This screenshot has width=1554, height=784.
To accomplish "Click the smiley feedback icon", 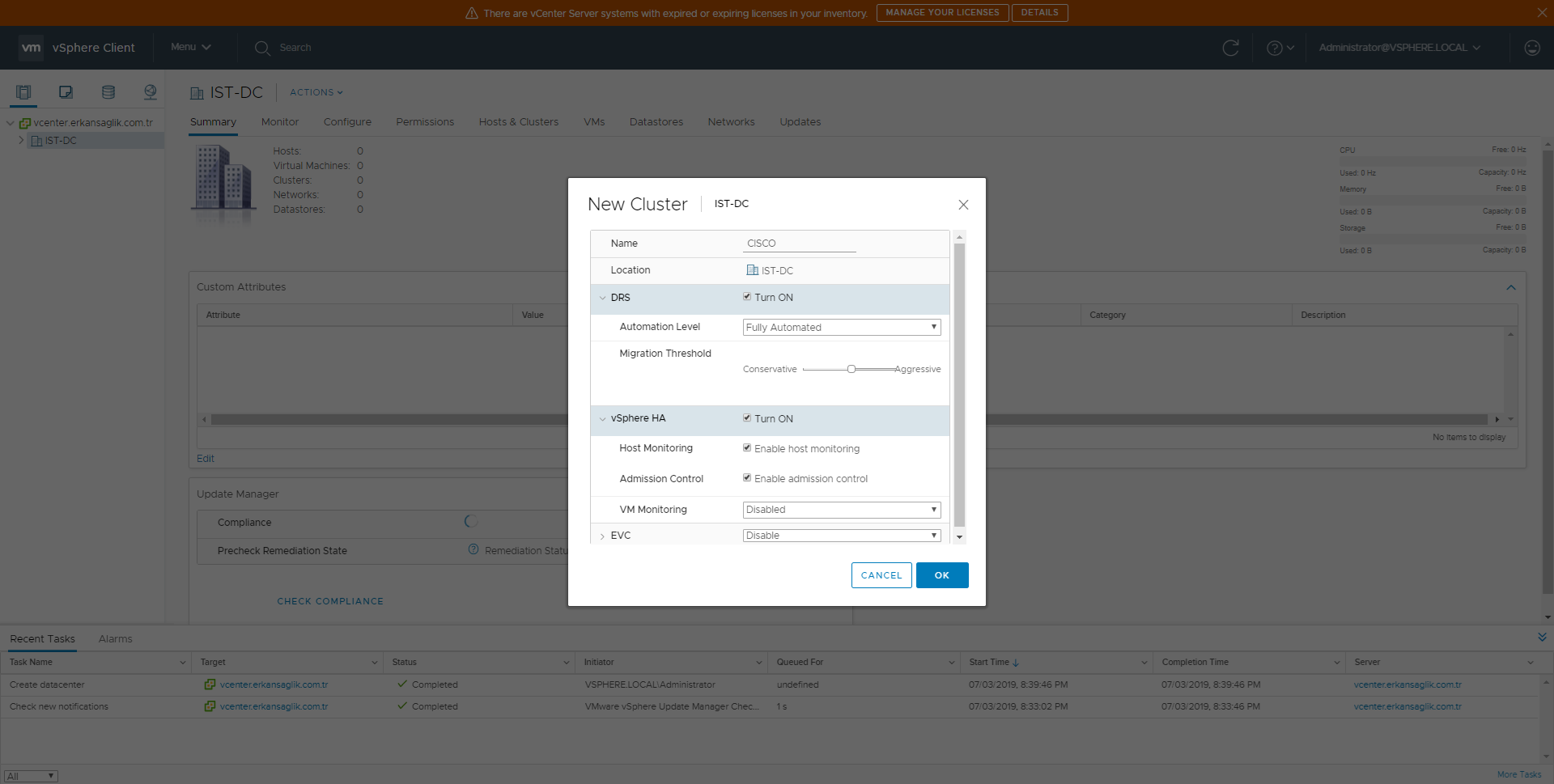I will click(x=1531, y=48).
